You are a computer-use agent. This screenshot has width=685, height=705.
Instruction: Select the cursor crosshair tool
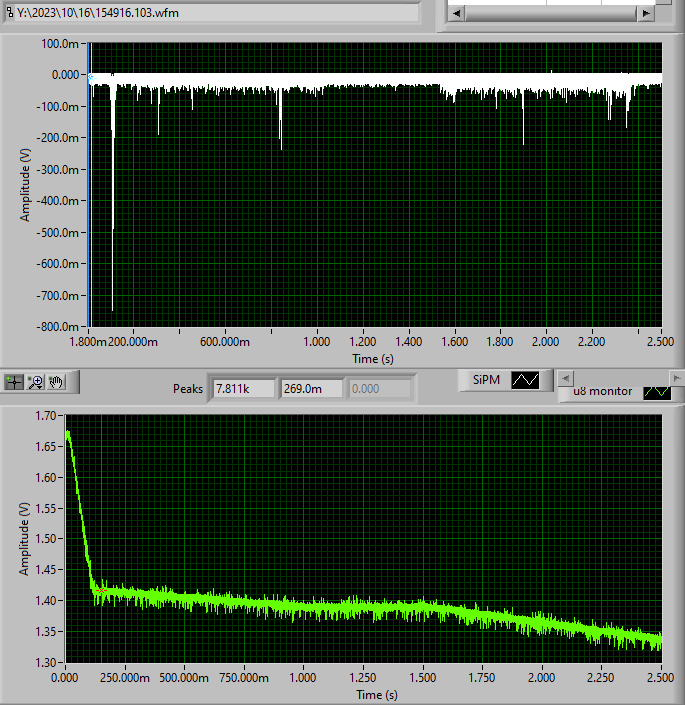pos(14,382)
